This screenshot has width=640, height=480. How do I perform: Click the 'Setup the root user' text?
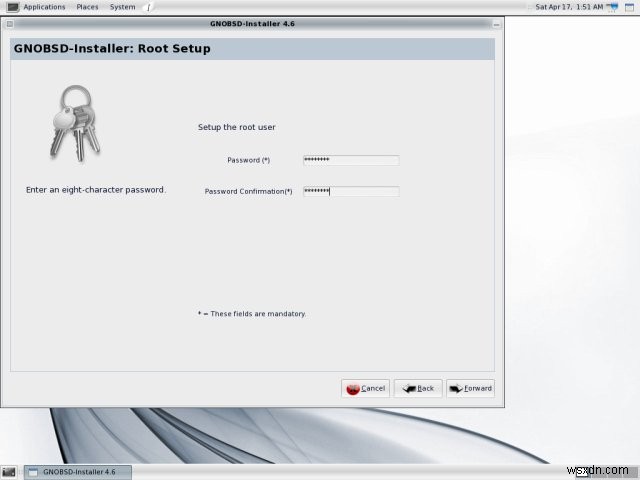coord(237,127)
